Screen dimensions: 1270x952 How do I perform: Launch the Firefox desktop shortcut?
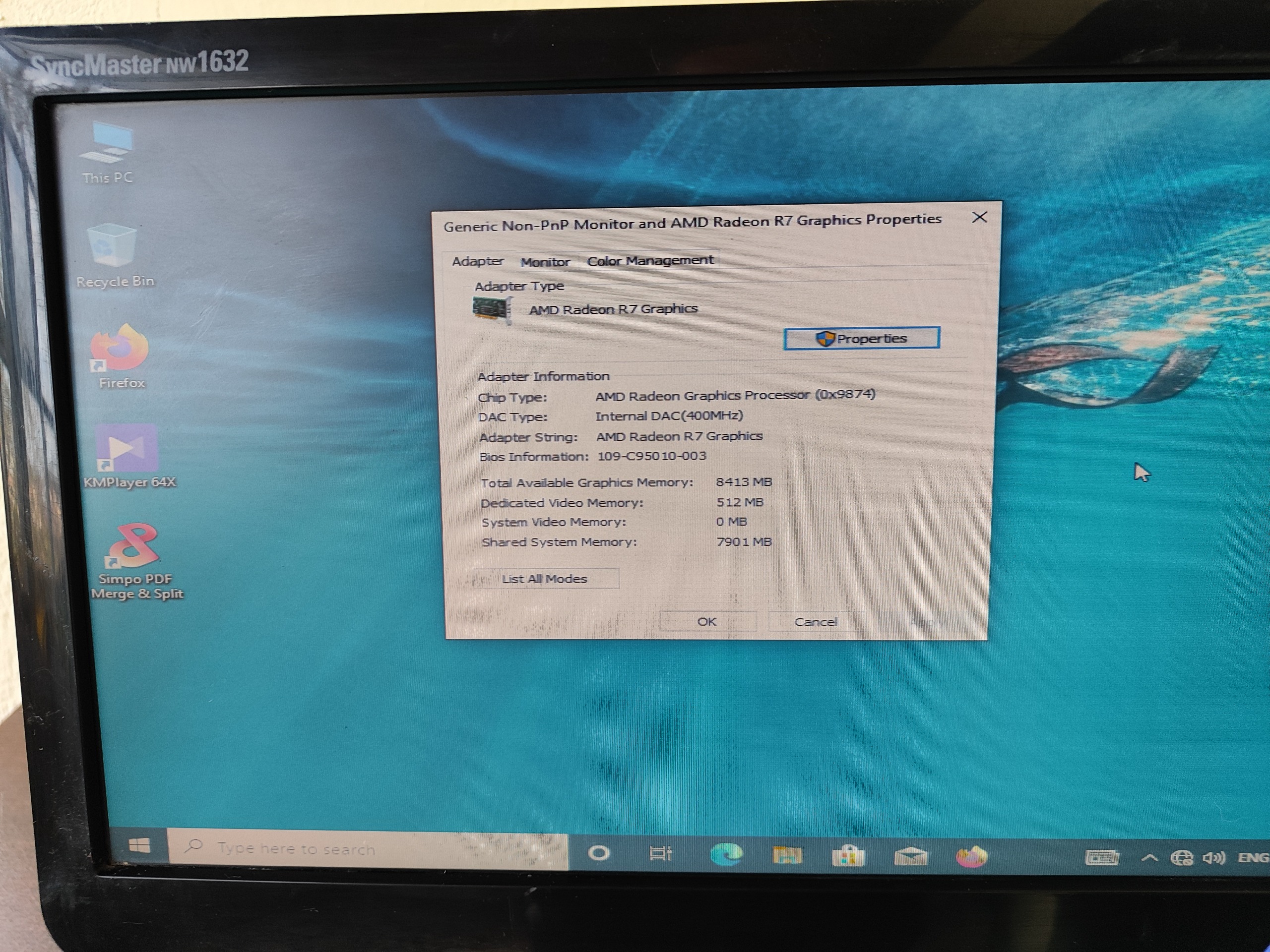[120, 350]
